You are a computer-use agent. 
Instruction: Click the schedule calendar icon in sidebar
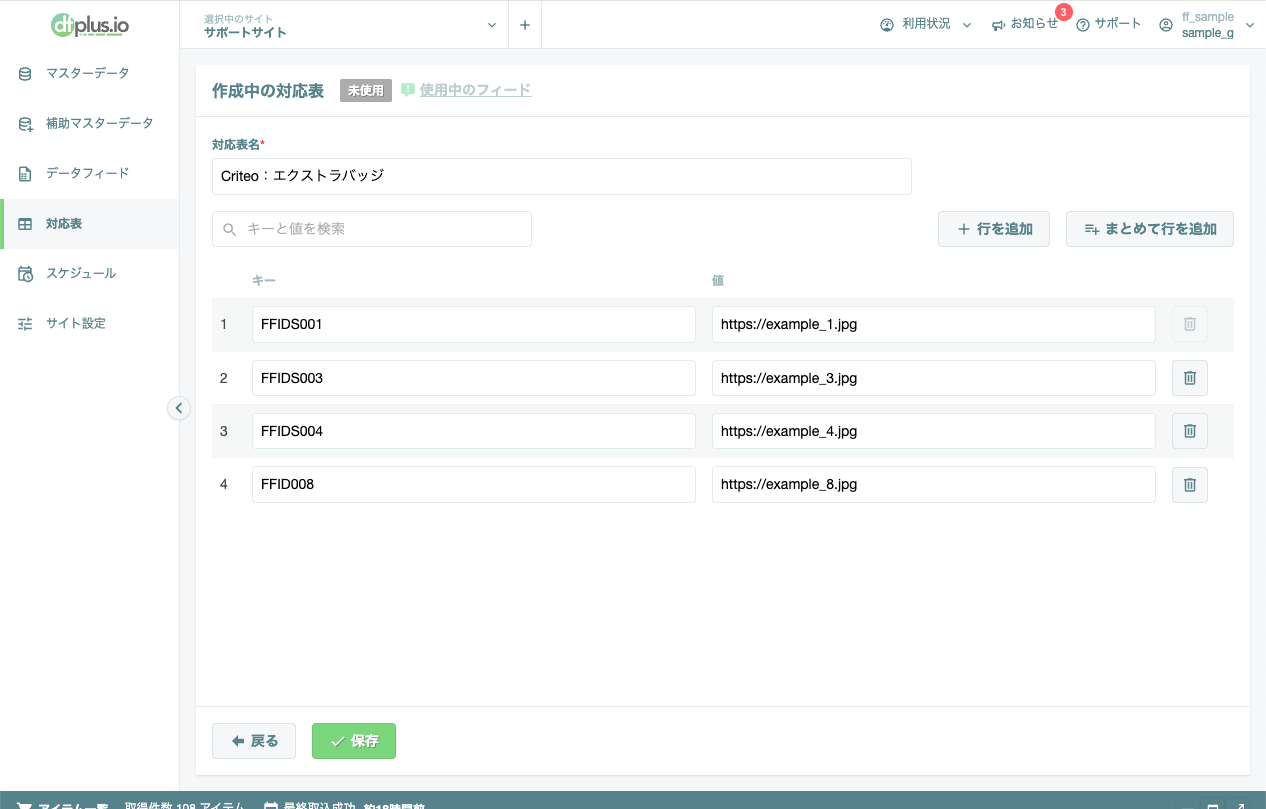pos(25,273)
